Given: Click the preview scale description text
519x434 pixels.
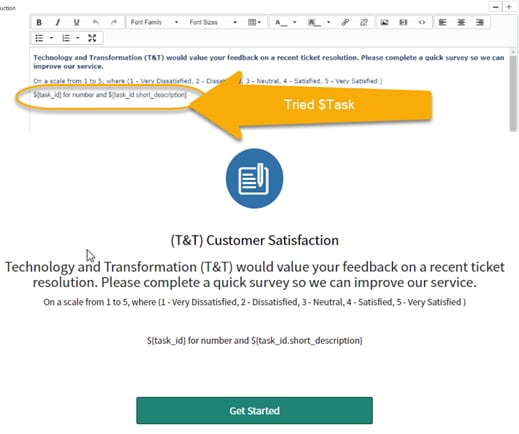Looking at the screenshot, I should (x=254, y=302).
